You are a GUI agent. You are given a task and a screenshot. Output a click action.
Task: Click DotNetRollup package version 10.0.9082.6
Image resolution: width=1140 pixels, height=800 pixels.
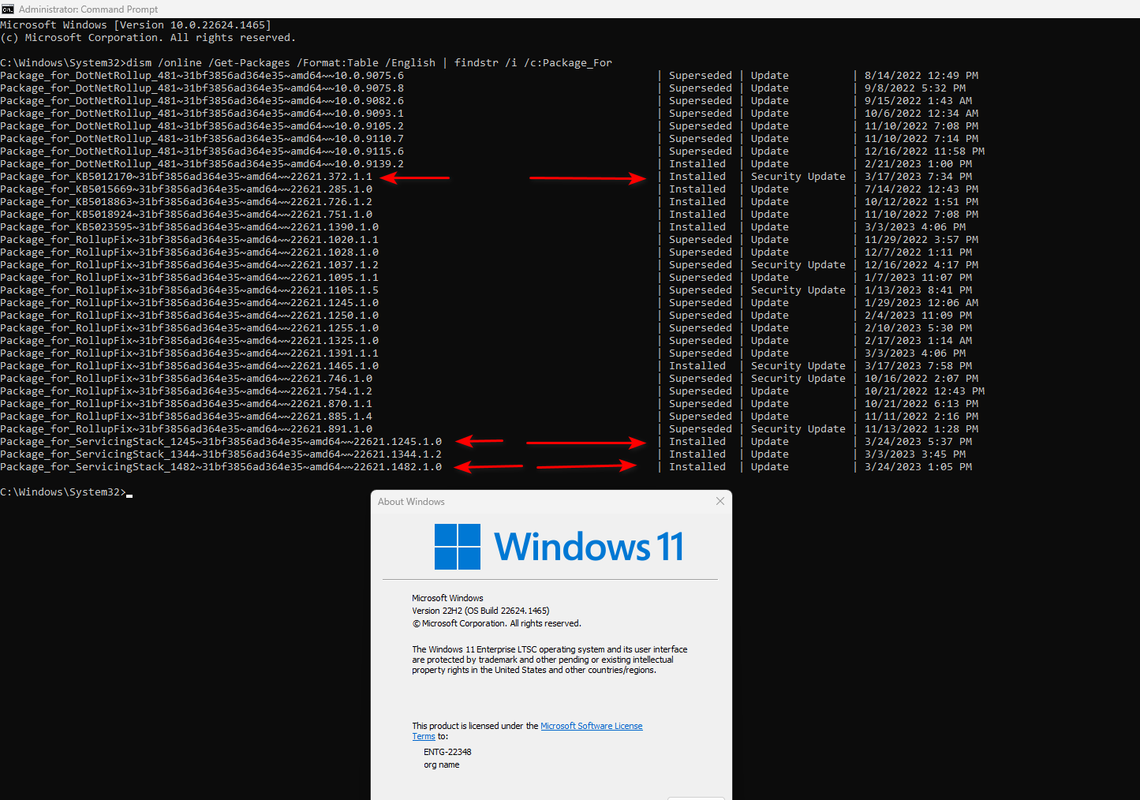click(x=201, y=101)
